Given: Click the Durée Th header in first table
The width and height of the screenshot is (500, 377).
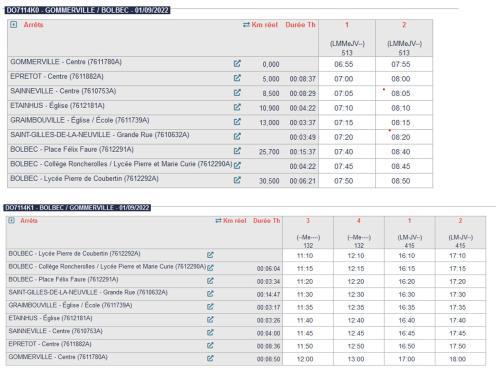Looking at the screenshot, I should (x=300, y=25).
